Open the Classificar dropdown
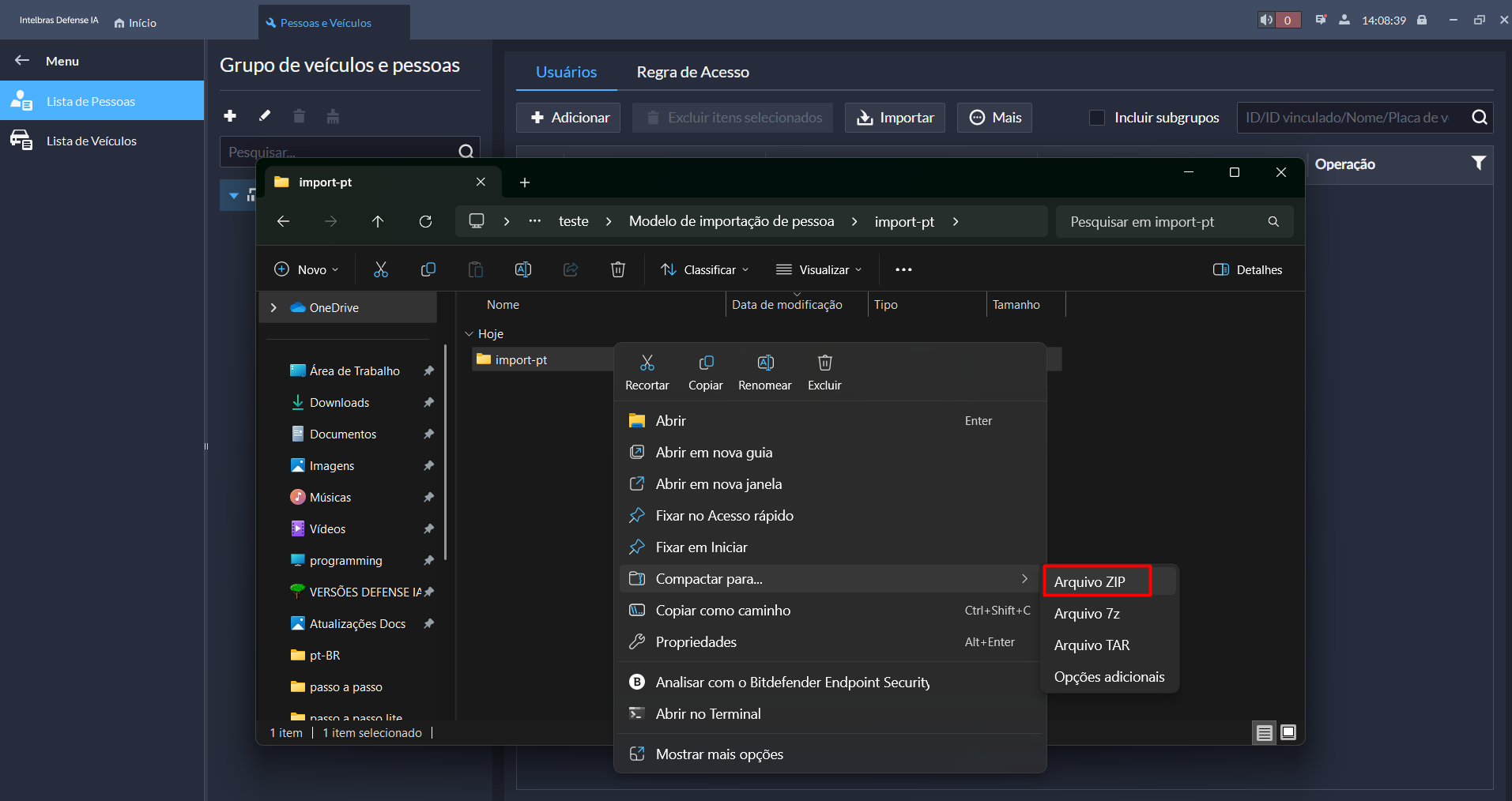 coord(704,270)
